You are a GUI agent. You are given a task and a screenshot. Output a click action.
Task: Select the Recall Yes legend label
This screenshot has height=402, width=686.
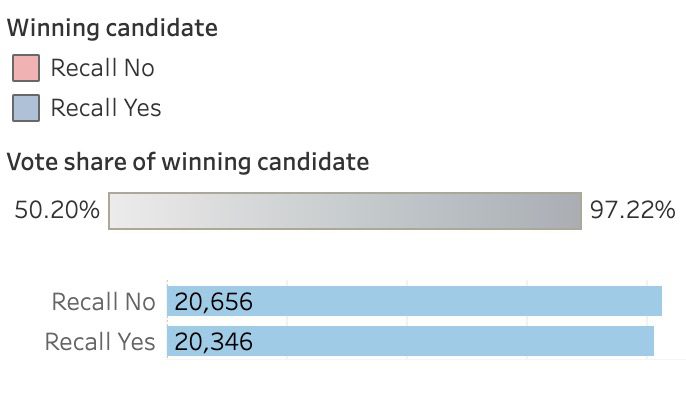(x=106, y=108)
